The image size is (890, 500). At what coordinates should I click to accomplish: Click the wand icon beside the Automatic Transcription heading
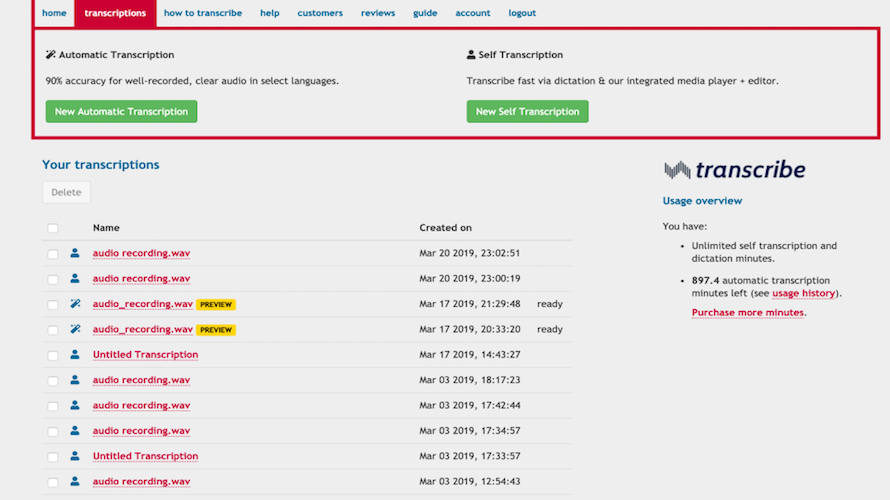tap(51, 55)
